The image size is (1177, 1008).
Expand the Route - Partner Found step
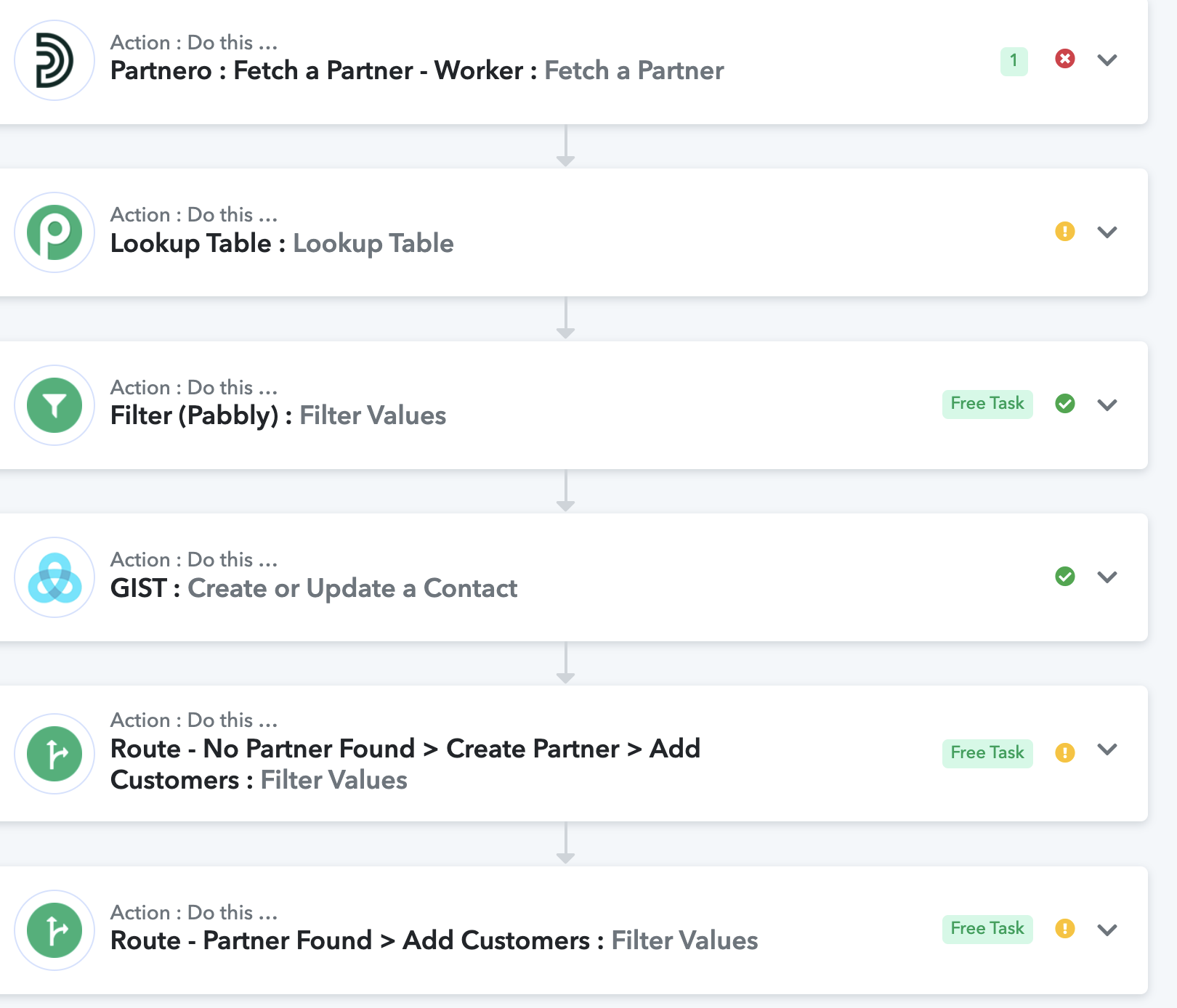[x=1107, y=930]
